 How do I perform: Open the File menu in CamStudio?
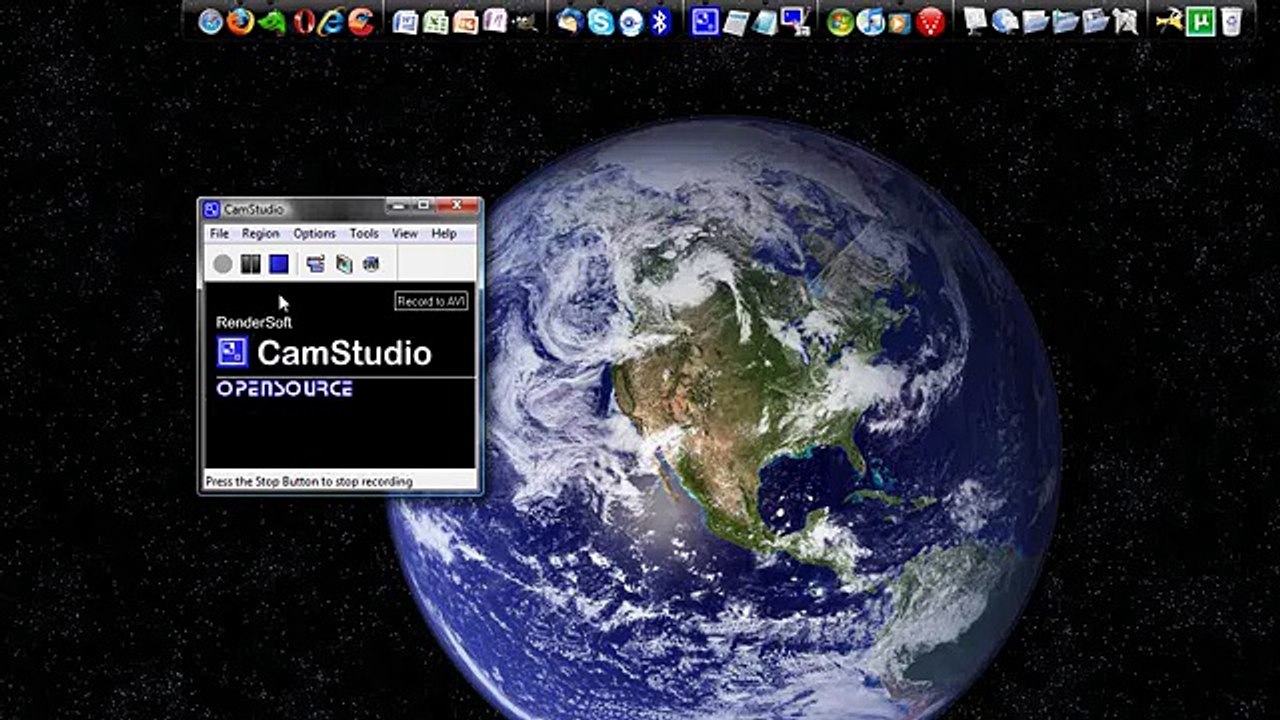point(219,233)
